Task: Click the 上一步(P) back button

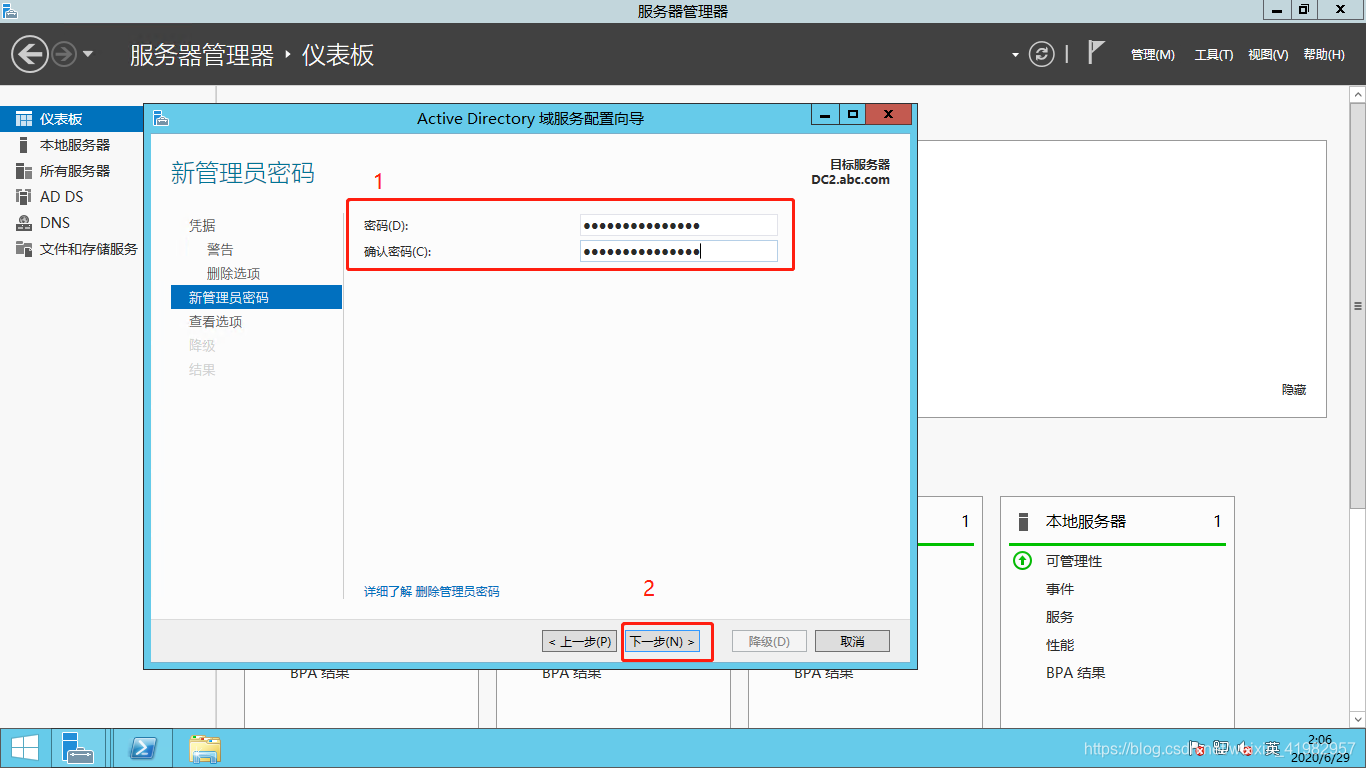Action: [579, 641]
